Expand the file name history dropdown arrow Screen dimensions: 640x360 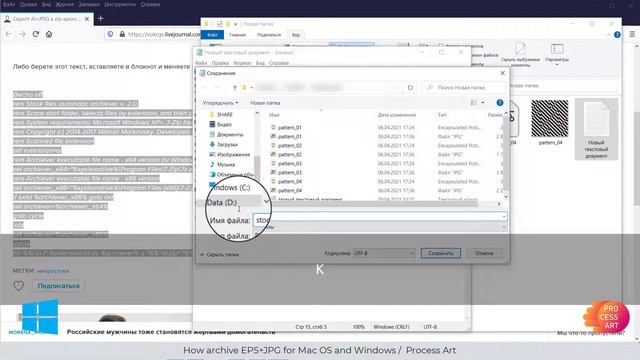pyautogui.click(x=504, y=217)
